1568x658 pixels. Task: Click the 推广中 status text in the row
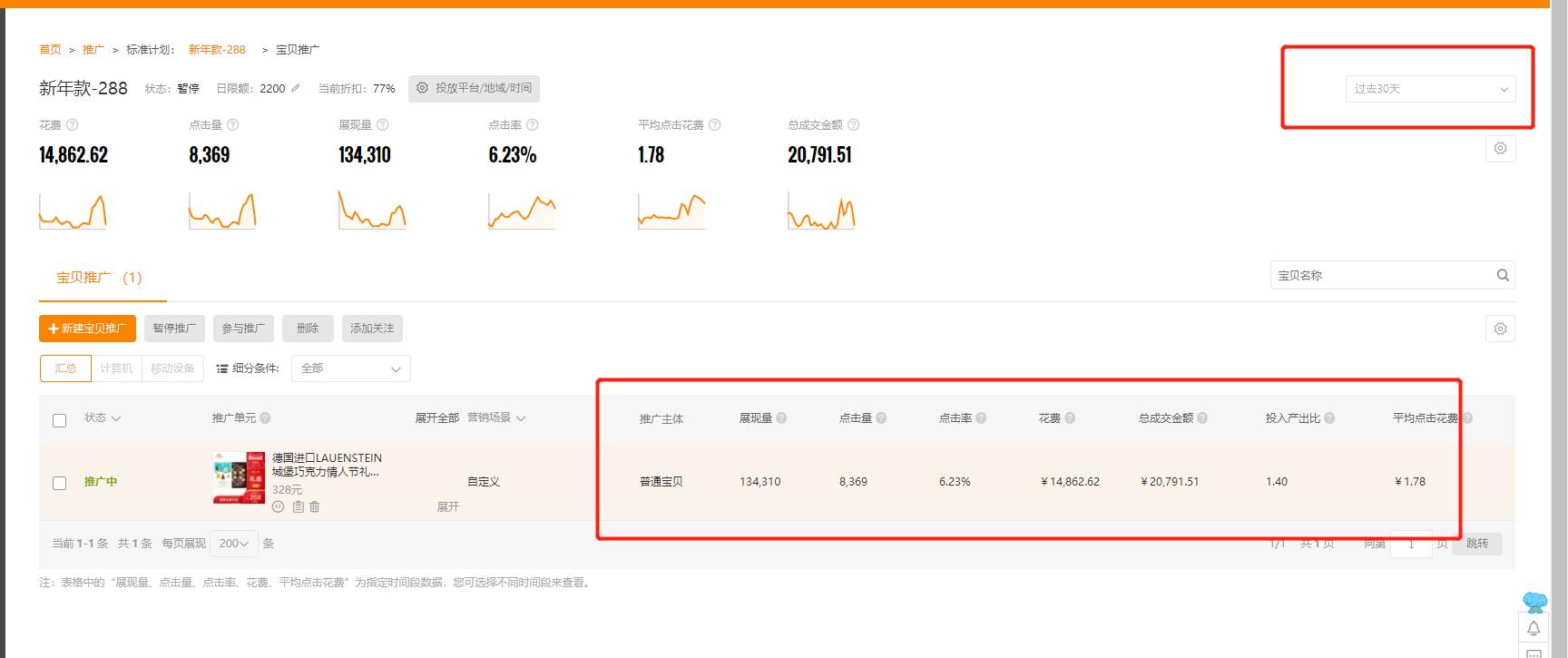coord(101,482)
